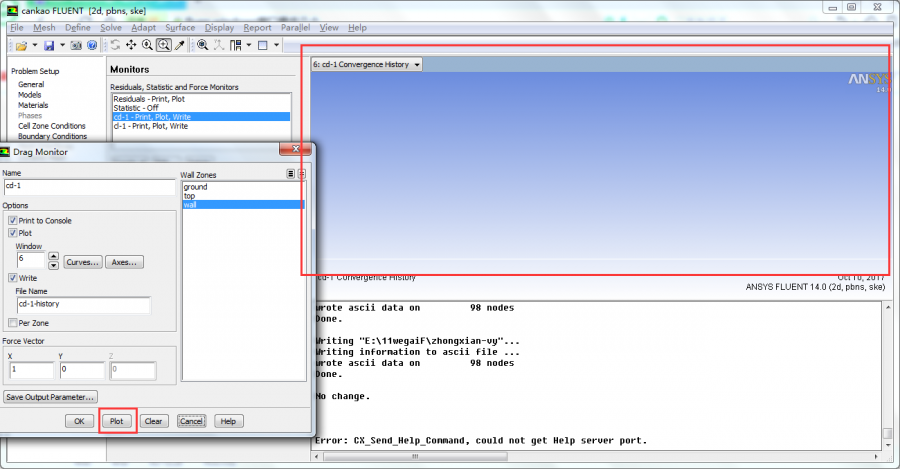Decrease the Window number with down arrow
The width and height of the screenshot is (900, 469).
point(53,265)
